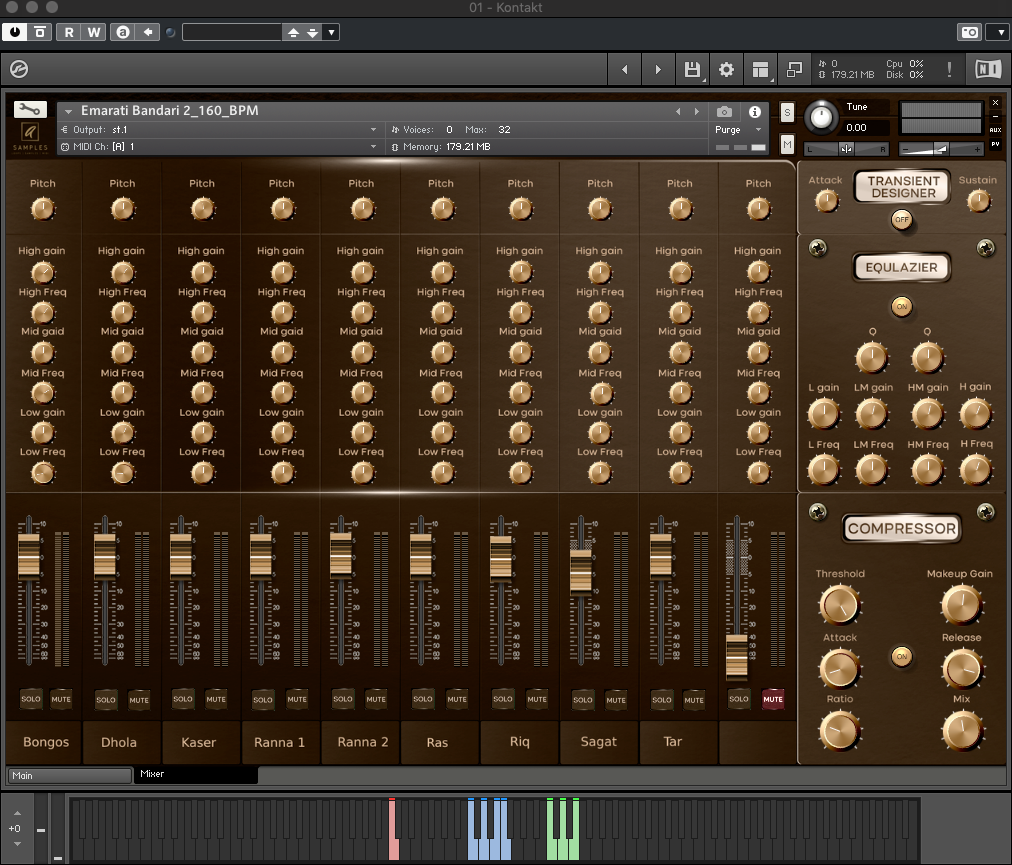Click the instrument pan slider
The width and height of the screenshot is (1012, 865).
click(846, 149)
